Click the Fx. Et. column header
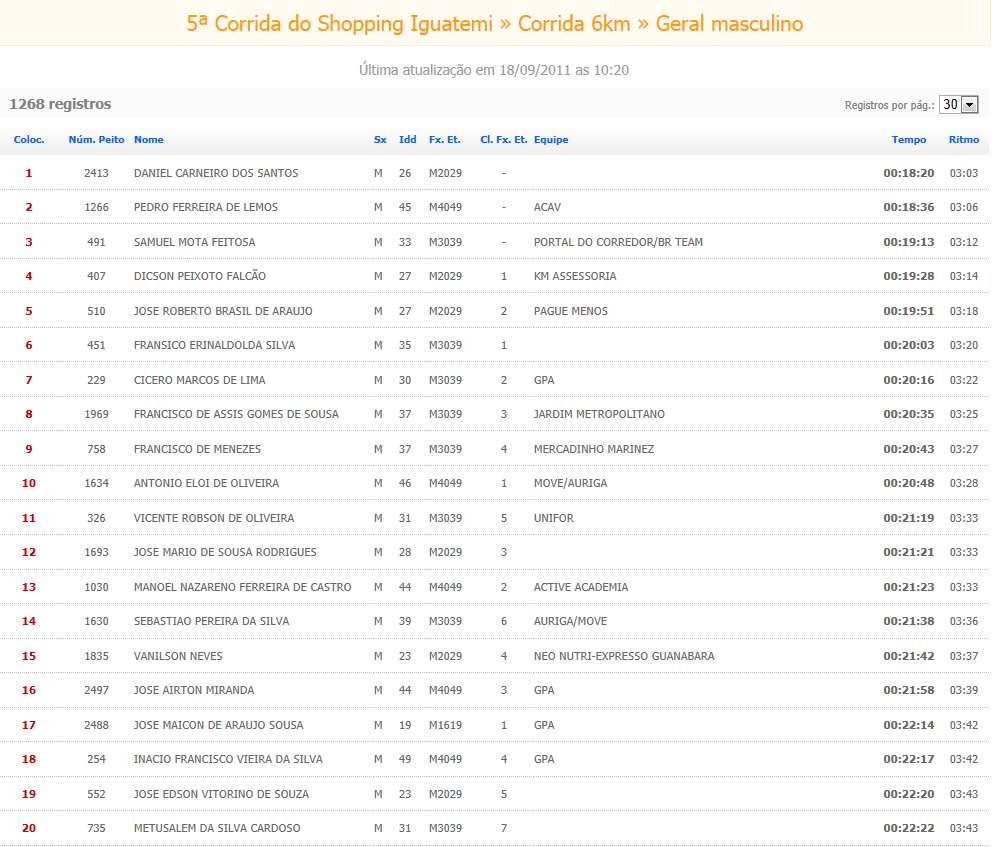The image size is (992, 847). tap(444, 140)
